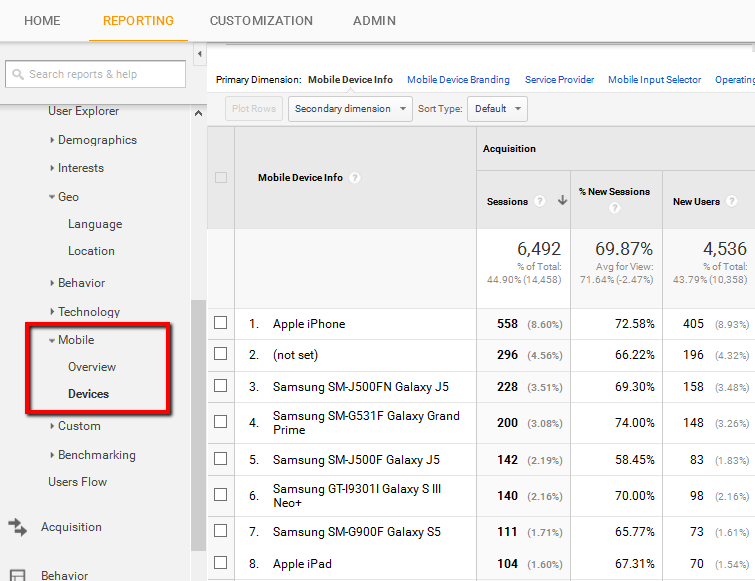This screenshot has width=755, height=581.
Task: Click the total sessions value 6,492
Action: [x=539, y=249]
